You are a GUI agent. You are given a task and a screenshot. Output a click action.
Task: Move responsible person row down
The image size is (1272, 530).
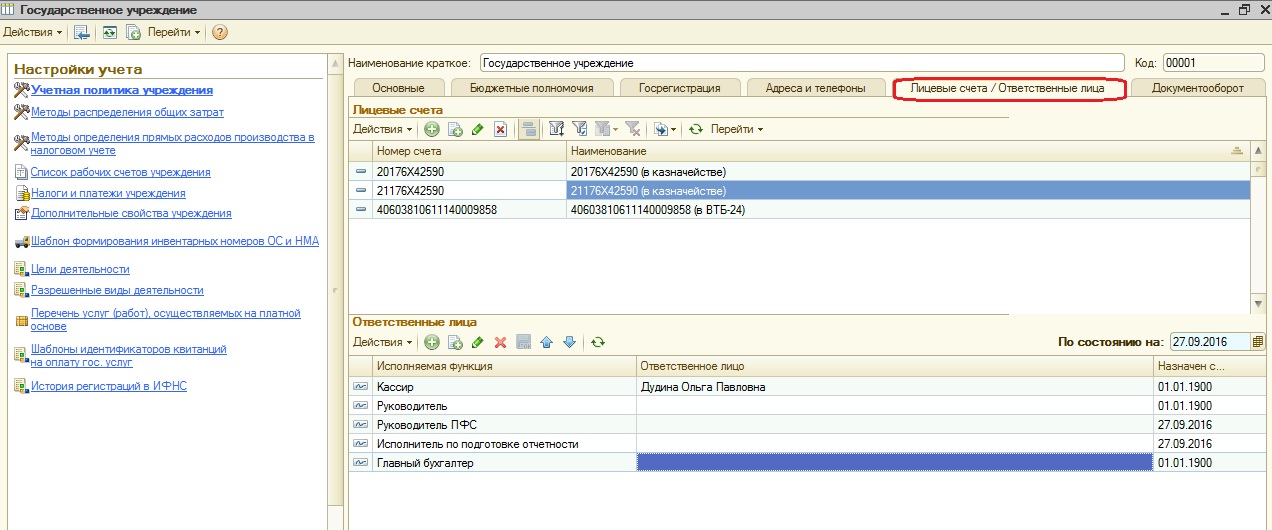click(569, 342)
